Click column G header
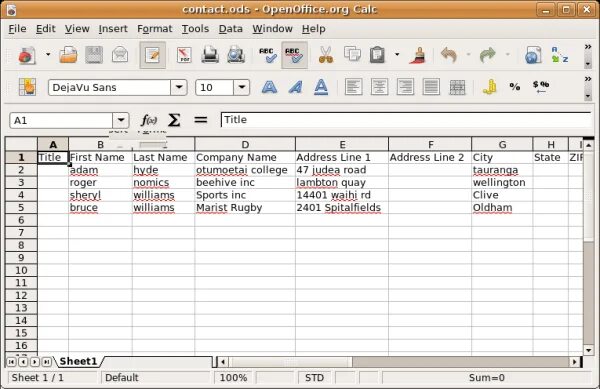Image resolution: width=600 pixels, height=389 pixels. point(502,145)
